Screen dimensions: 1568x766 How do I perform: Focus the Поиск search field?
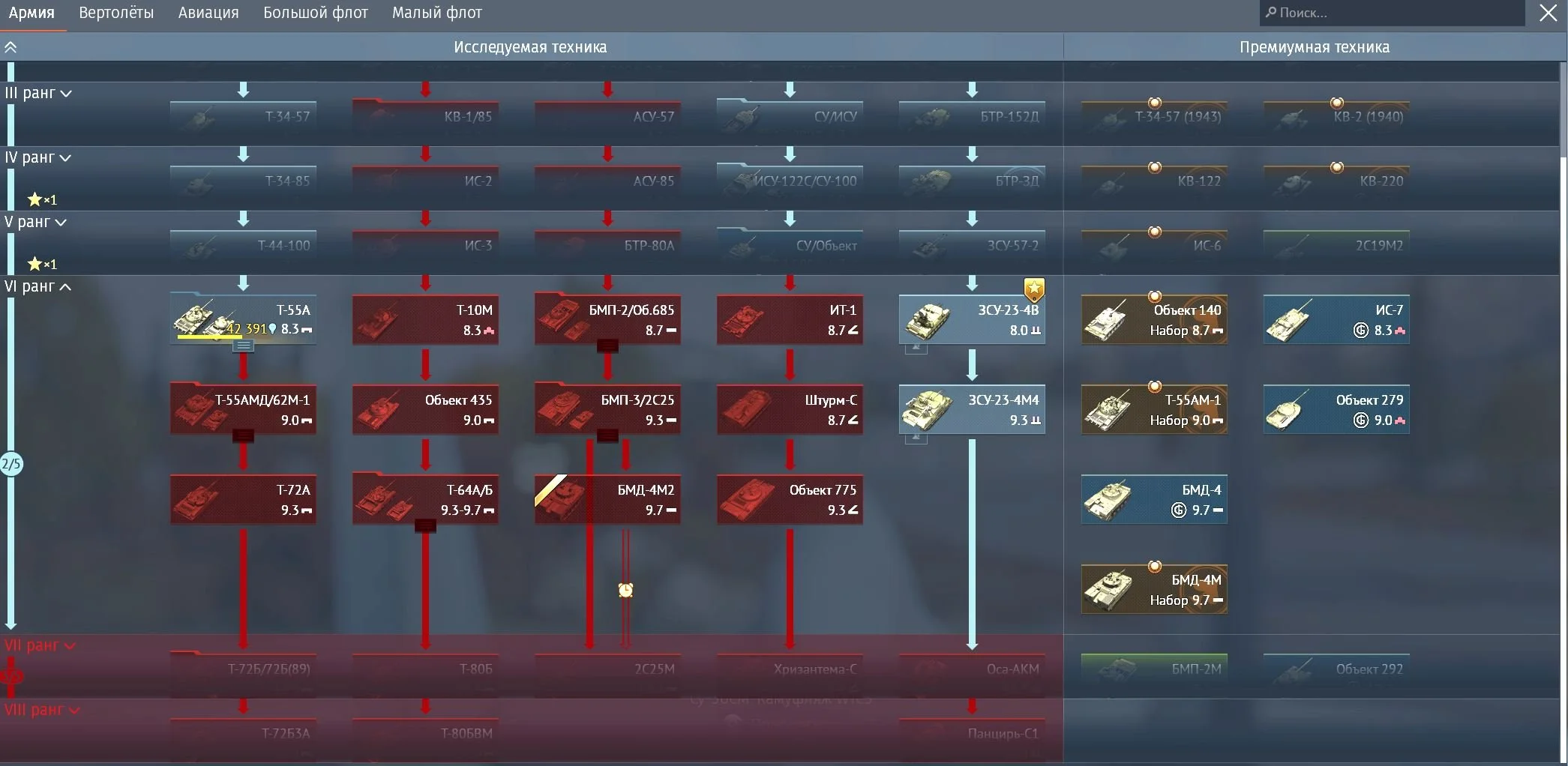click(x=1392, y=13)
